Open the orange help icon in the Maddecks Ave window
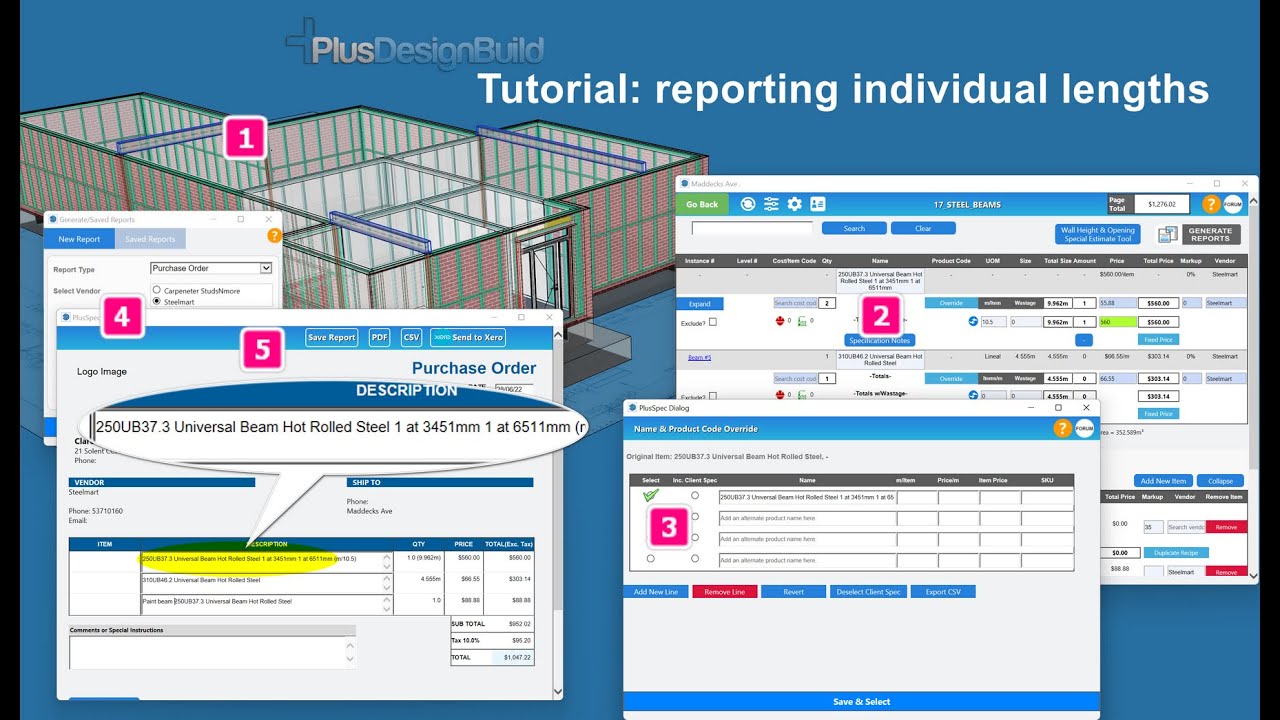 [x=1210, y=204]
